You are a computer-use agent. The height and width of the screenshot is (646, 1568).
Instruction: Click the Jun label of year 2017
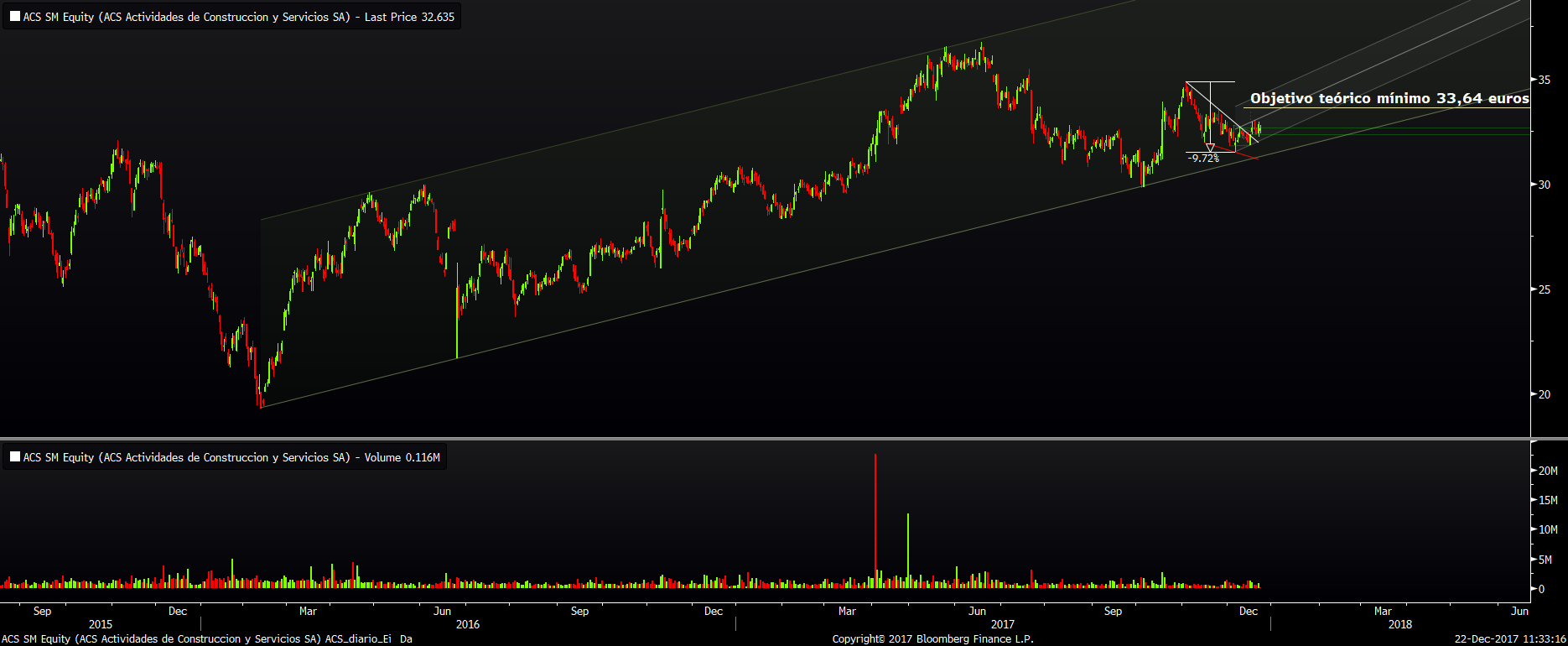[x=977, y=612]
